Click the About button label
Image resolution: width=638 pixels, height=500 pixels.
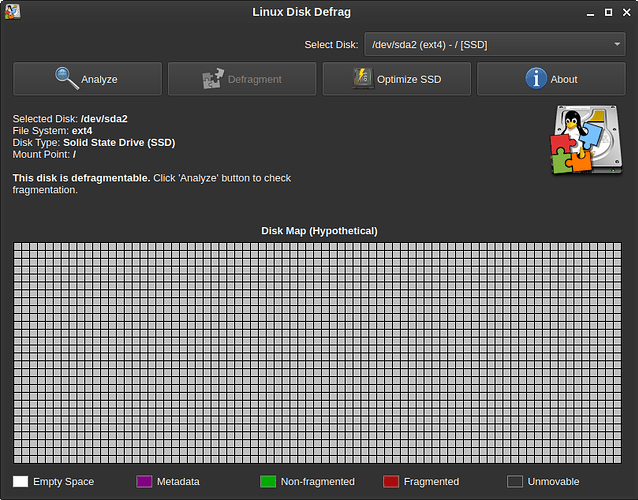564,79
